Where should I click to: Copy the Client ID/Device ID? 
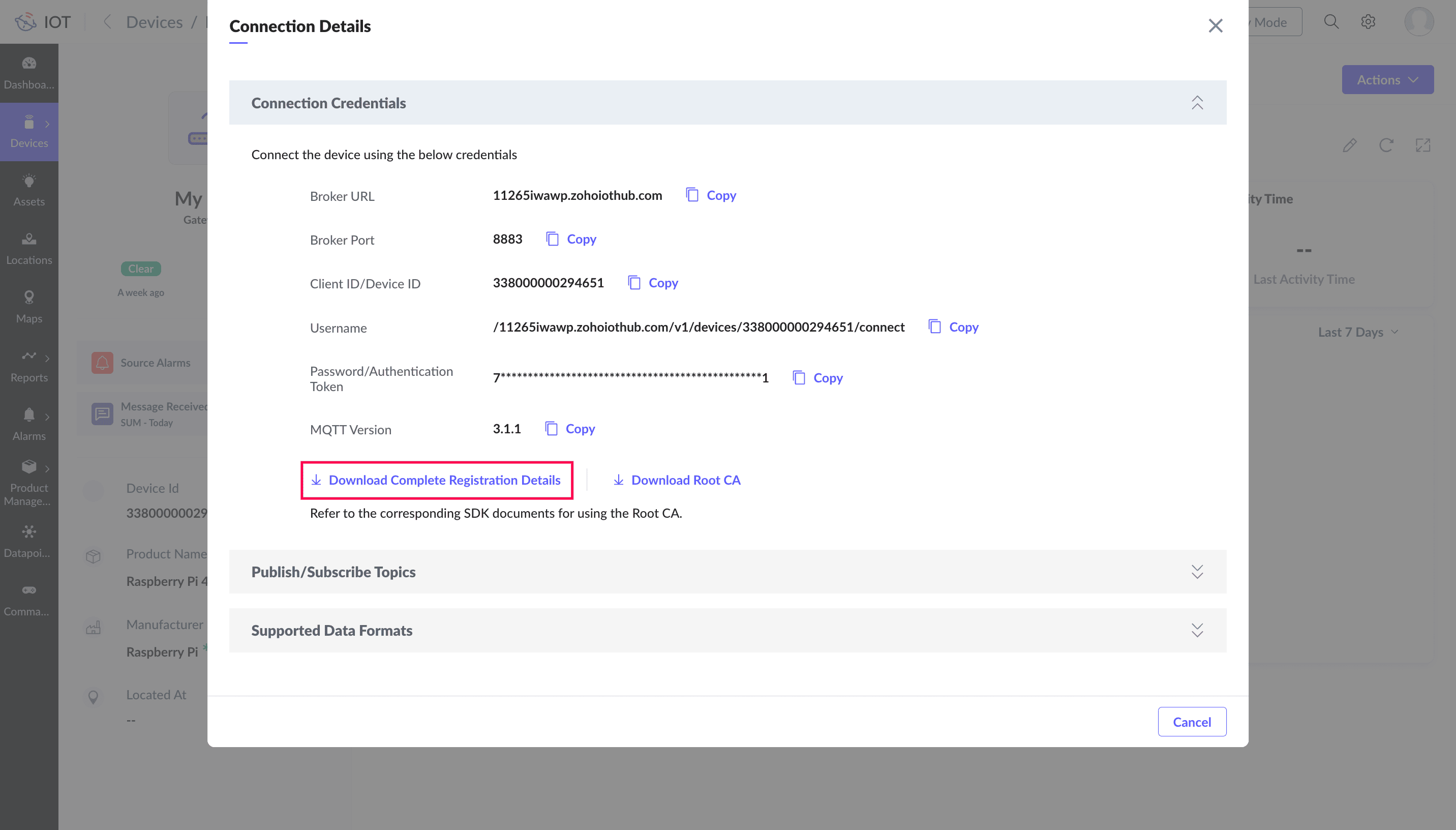[654, 283]
